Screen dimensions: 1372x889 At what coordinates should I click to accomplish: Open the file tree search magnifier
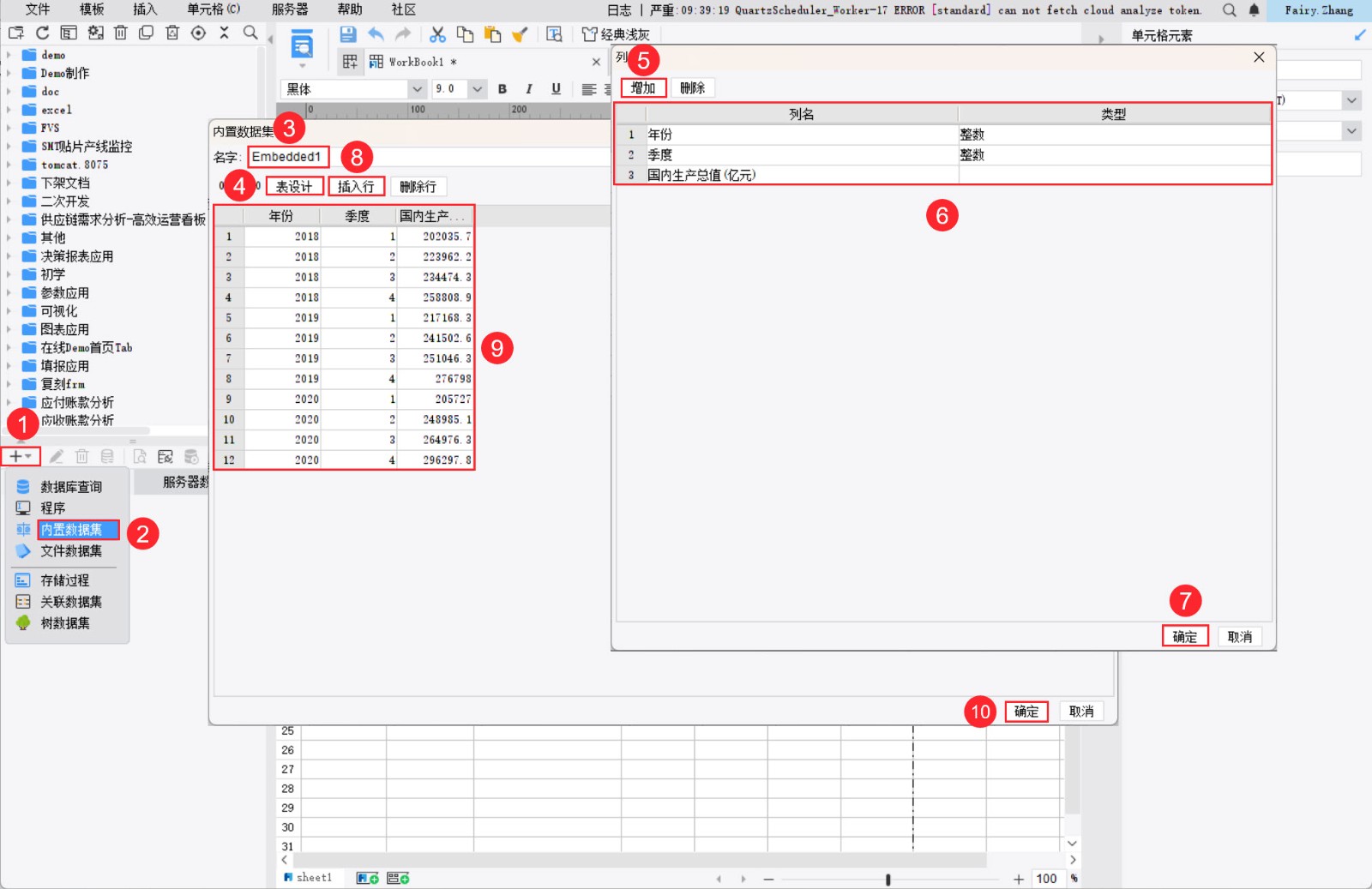[x=250, y=33]
